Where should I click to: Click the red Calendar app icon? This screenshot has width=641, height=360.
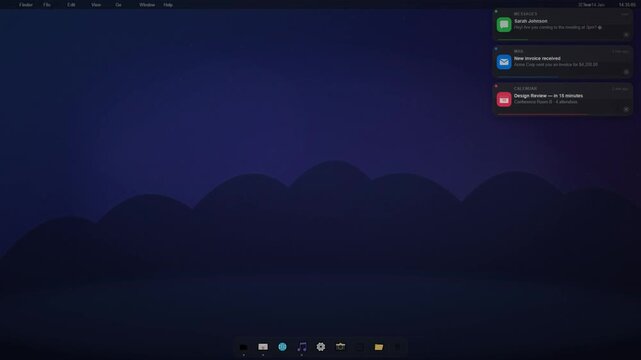(x=504, y=99)
